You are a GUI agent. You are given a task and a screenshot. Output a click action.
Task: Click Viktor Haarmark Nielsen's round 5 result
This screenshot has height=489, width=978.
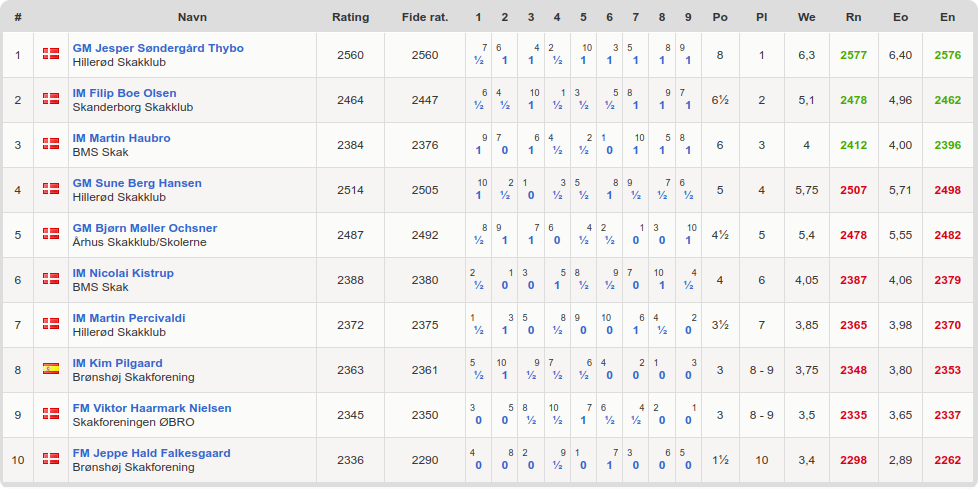(x=583, y=420)
